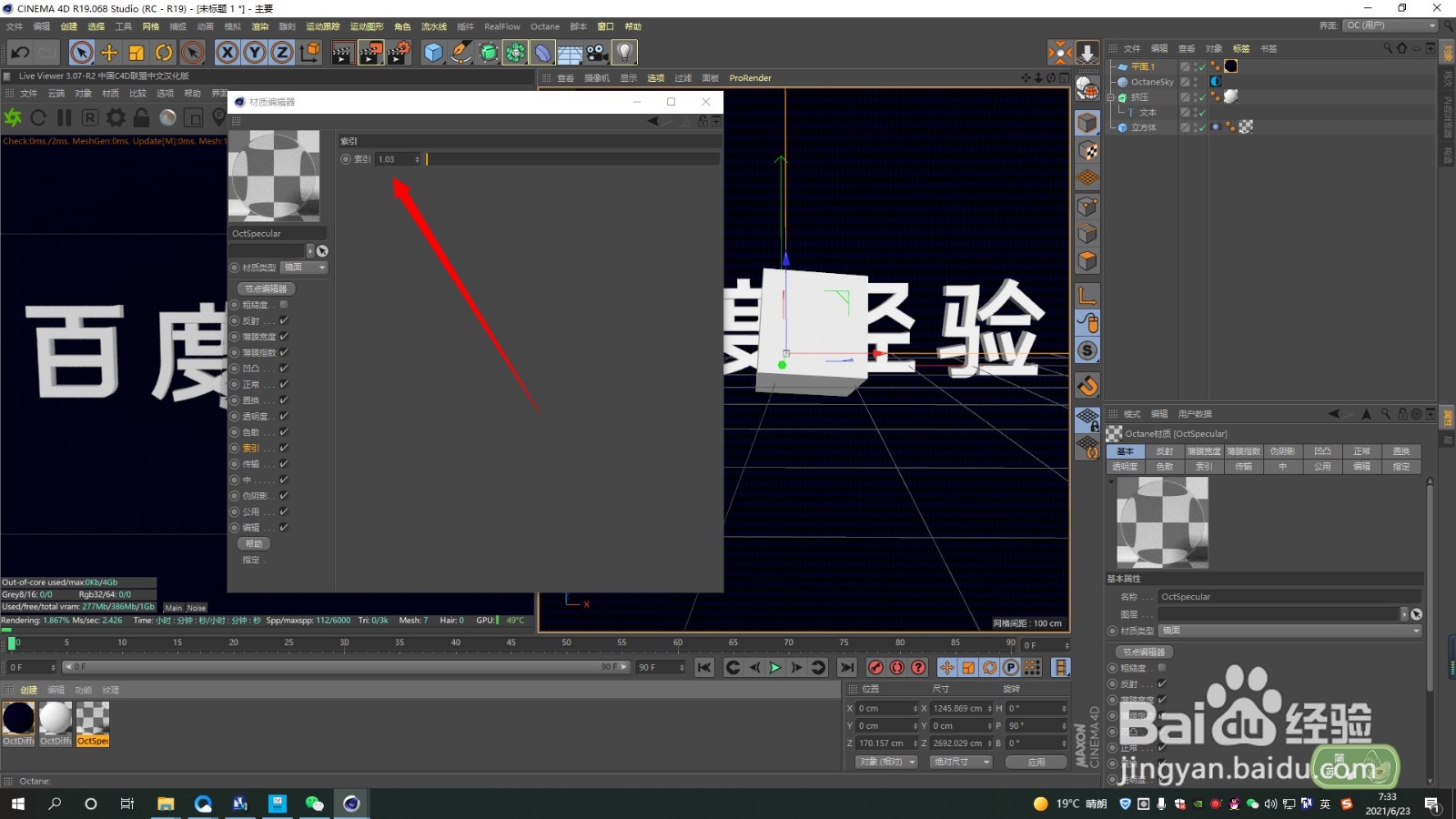Image resolution: width=1456 pixels, height=819 pixels.
Task: Collapse the 挤压 object tree
Action: 1112,97
